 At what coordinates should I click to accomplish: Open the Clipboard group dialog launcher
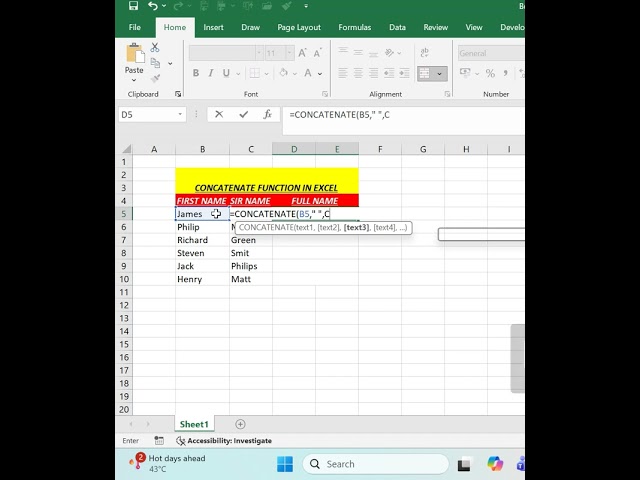[178, 94]
